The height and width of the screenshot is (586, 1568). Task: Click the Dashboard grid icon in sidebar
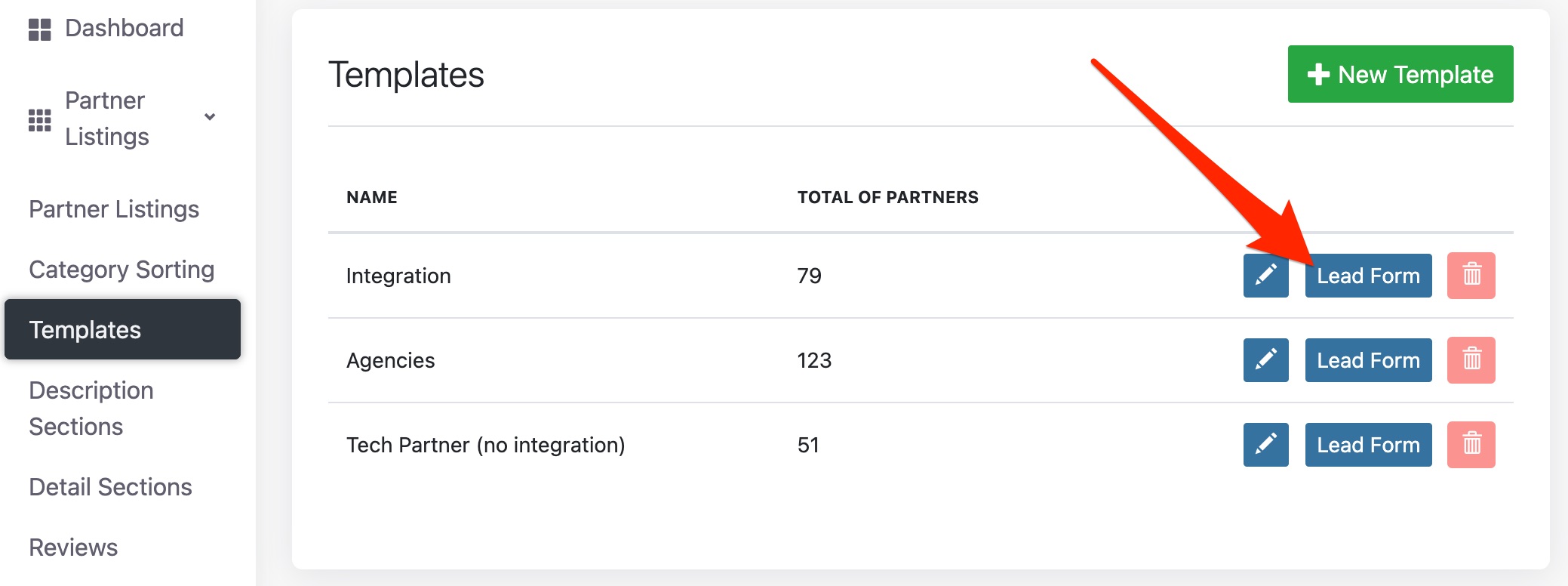[x=39, y=29]
